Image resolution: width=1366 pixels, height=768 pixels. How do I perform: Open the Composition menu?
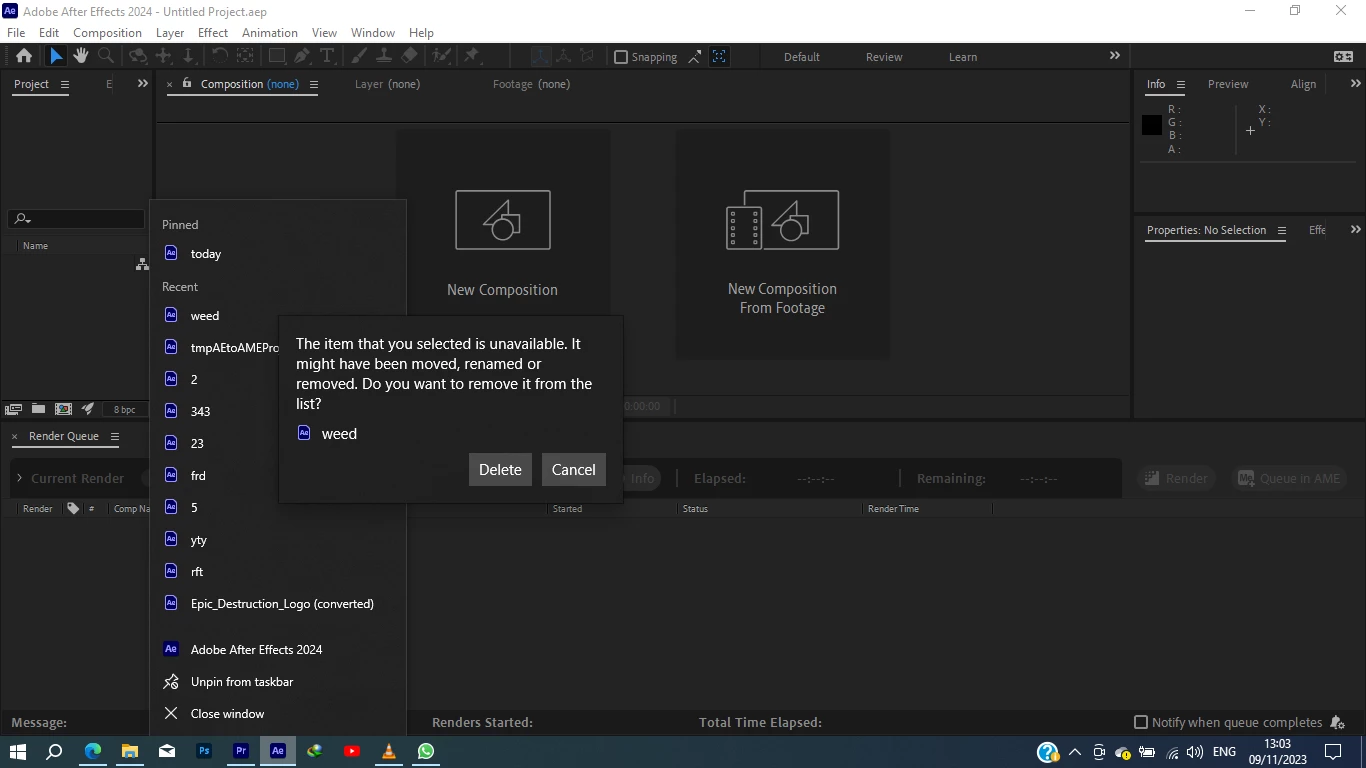pyautogui.click(x=107, y=33)
